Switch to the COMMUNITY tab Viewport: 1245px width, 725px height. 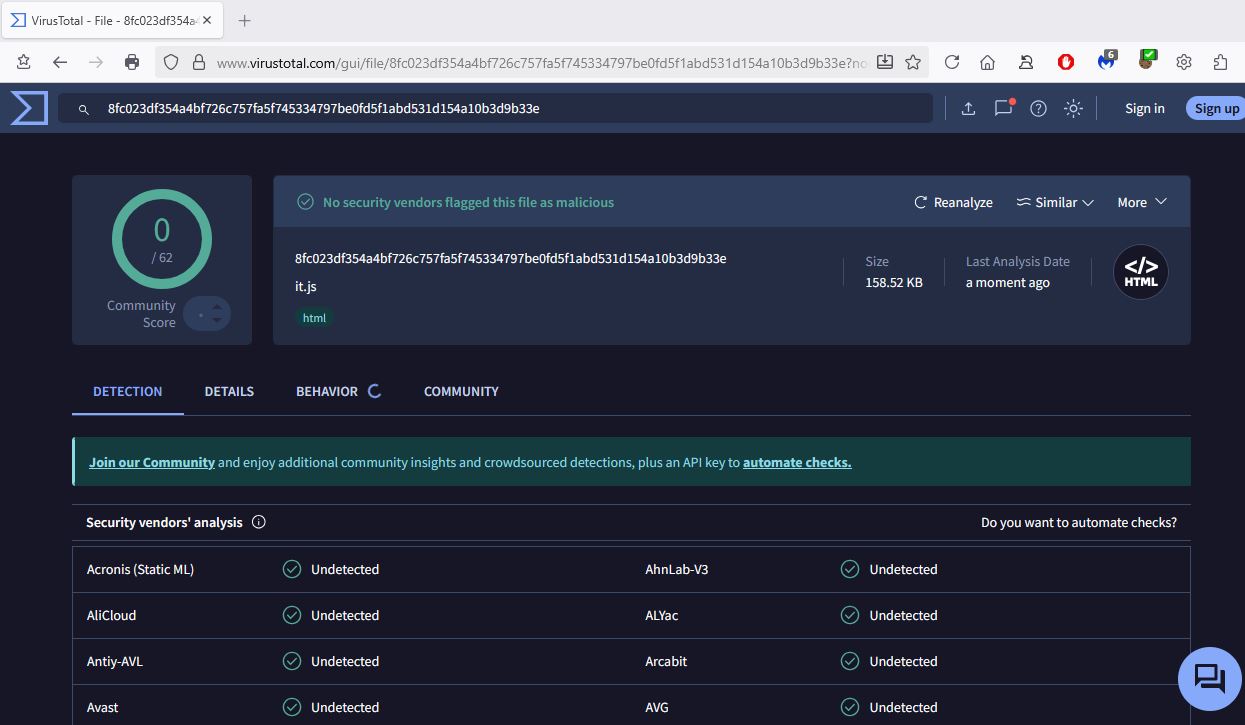(x=461, y=391)
